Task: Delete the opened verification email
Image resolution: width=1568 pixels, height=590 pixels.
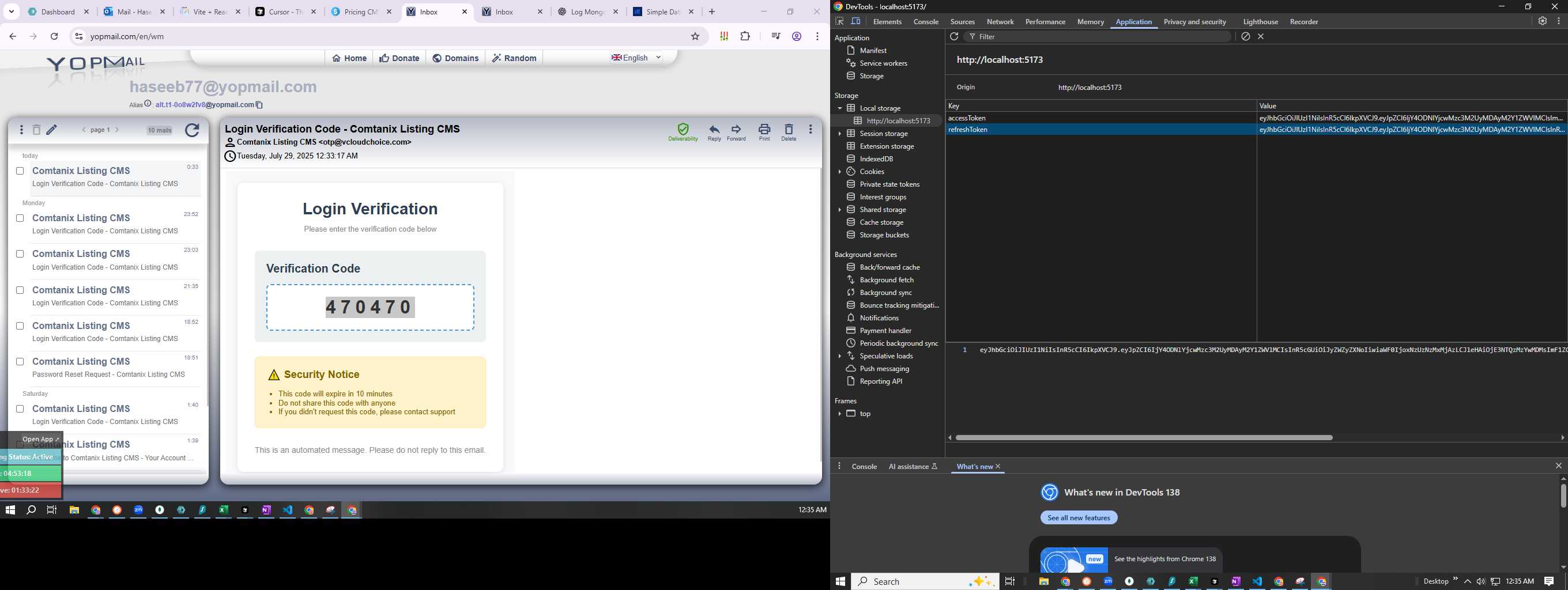Action: [x=788, y=133]
